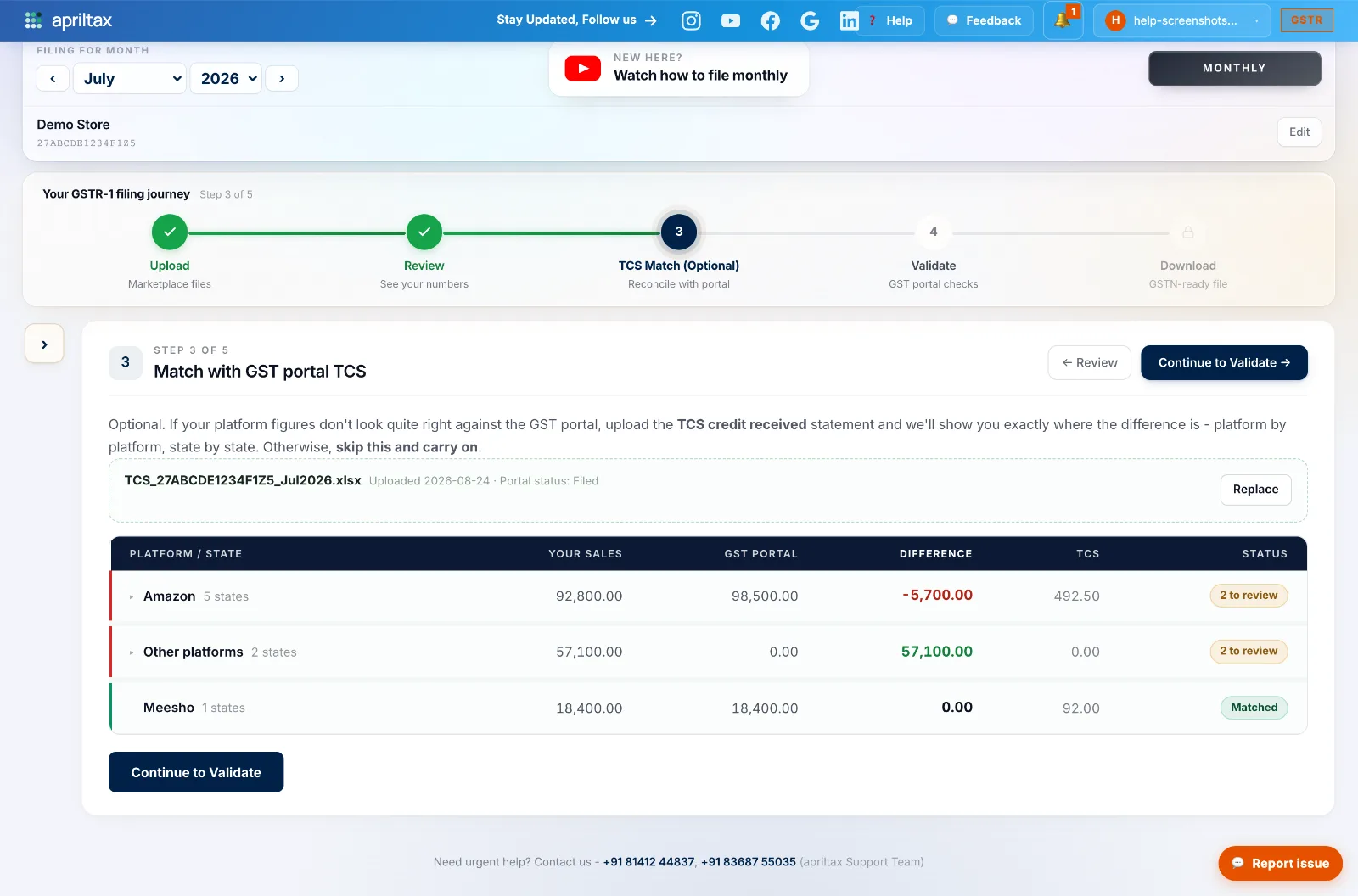The image size is (1358, 896).
Task: Click the MONTHLY button
Action: click(x=1234, y=68)
